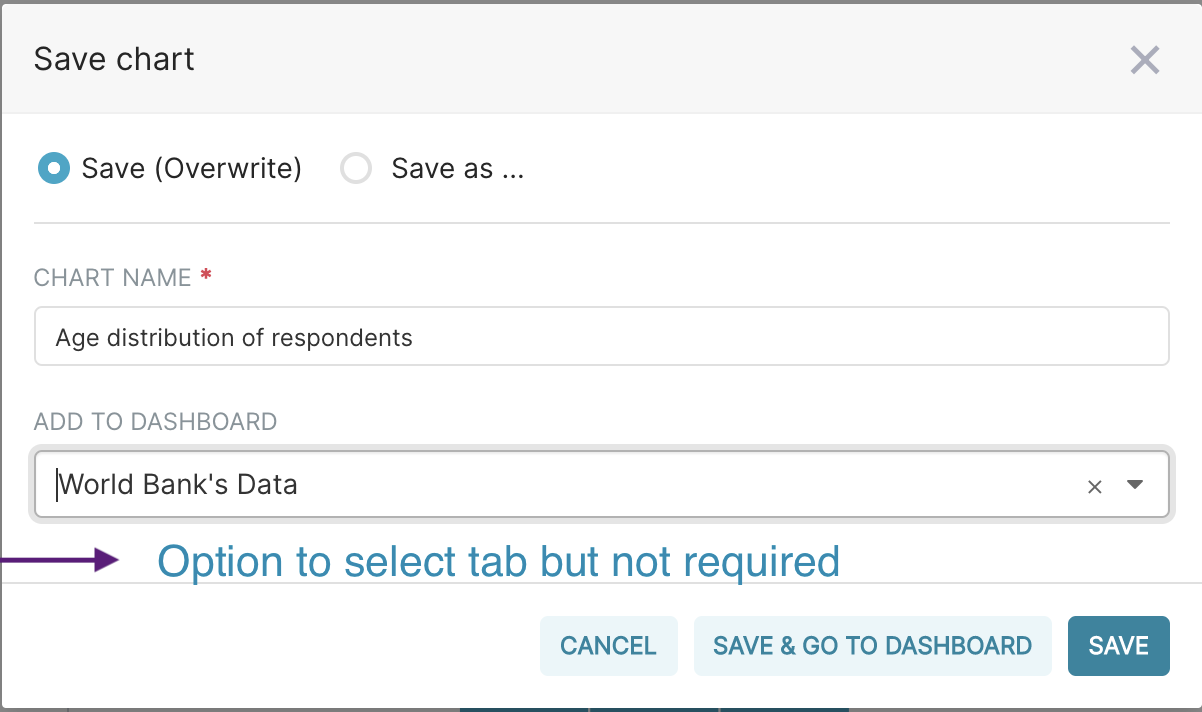
Task: Click the CHART NAME field label
Action: tap(112, 278)
